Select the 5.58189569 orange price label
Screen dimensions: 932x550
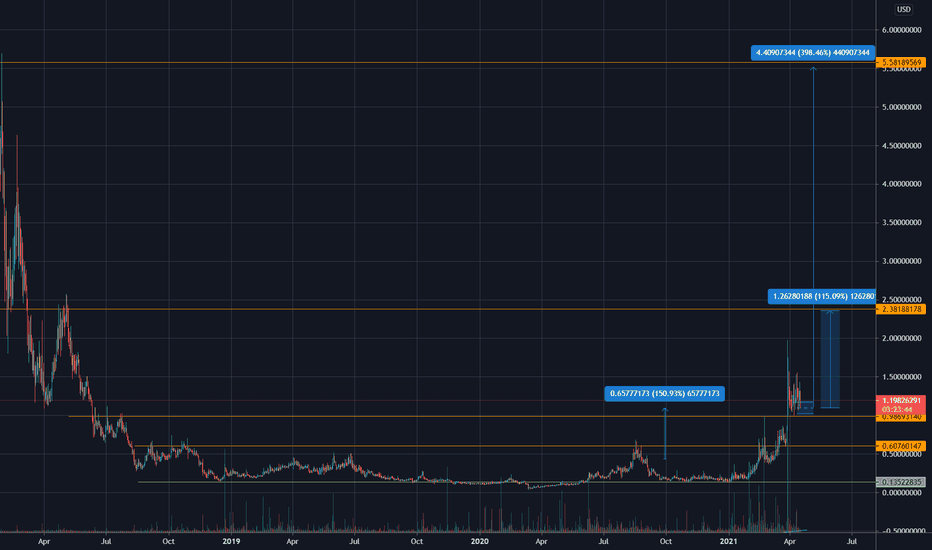point(900,62)
